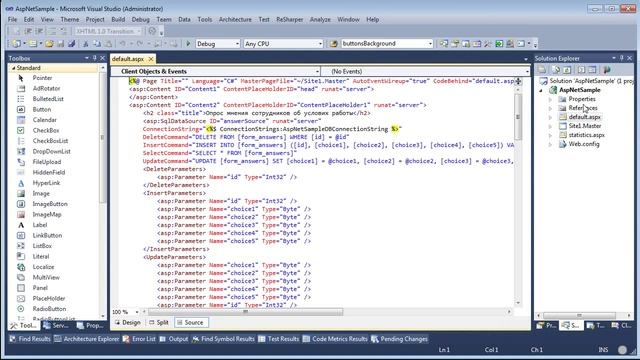This screenshot has width=640, height=360.
Task: Open the Find Results panel tab
Action: pyautogui.click(x=30, y=339)
